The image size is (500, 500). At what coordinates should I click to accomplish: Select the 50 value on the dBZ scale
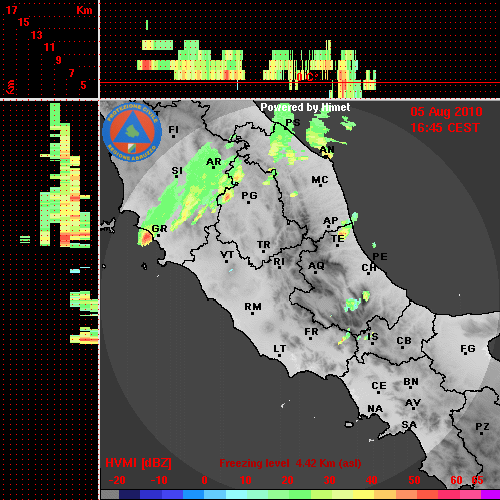(414, 480)
